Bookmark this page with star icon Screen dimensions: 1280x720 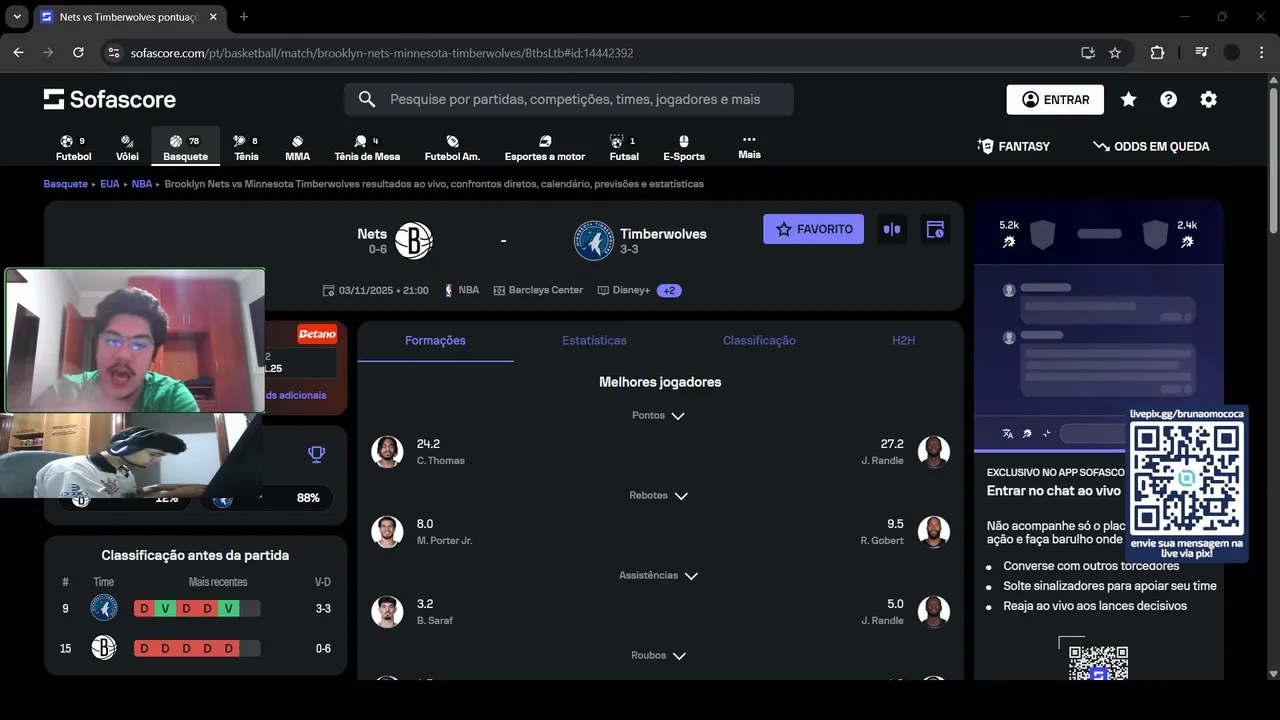(1115, 53)
